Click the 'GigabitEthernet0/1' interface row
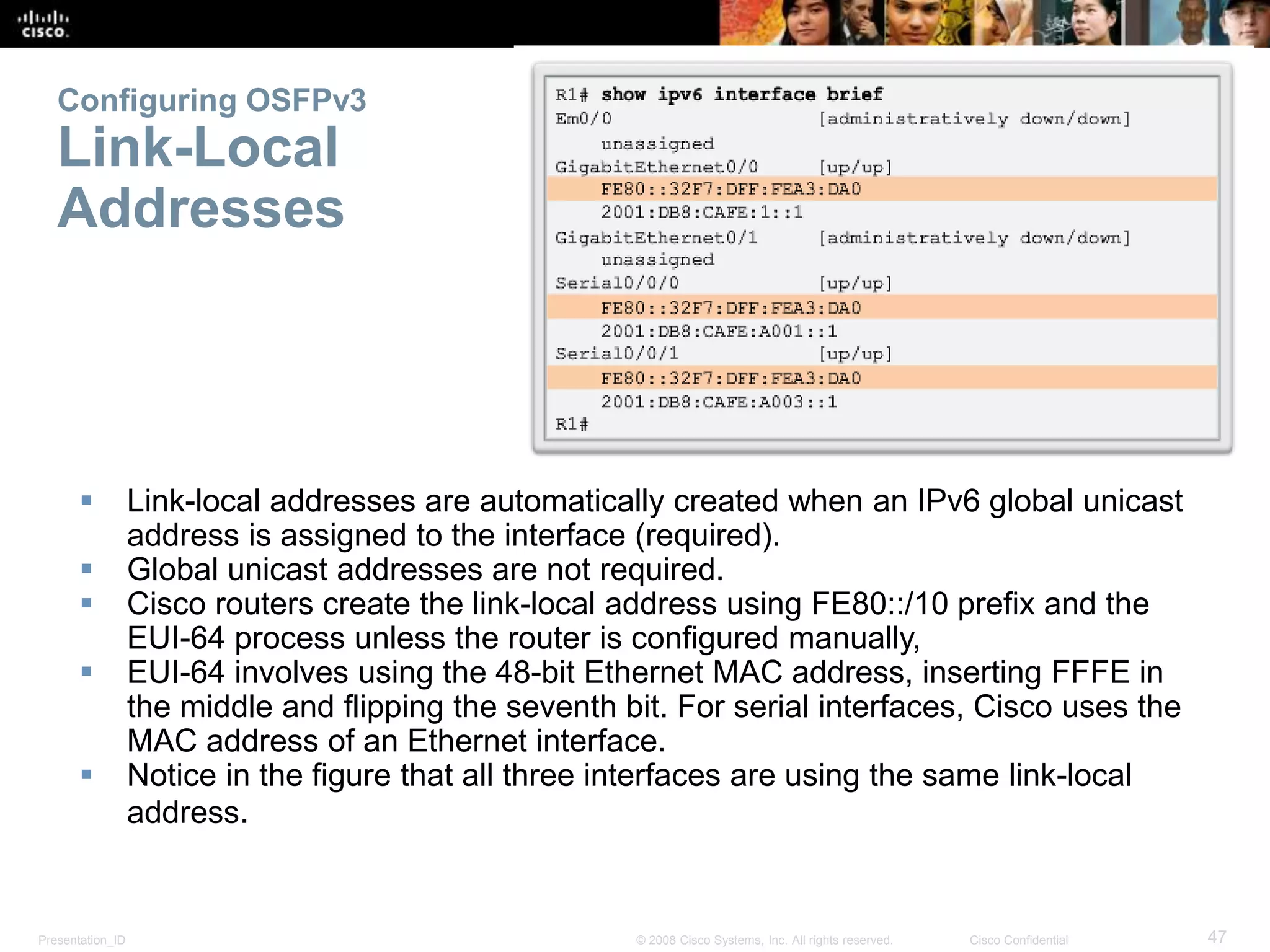 click(x=843, y=237)
